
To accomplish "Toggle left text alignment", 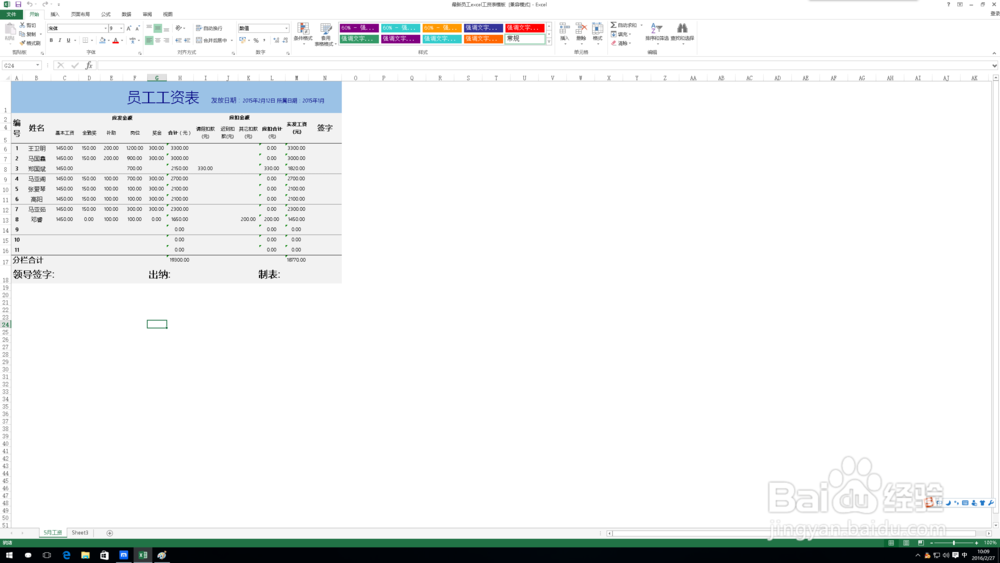I will 149,40.
